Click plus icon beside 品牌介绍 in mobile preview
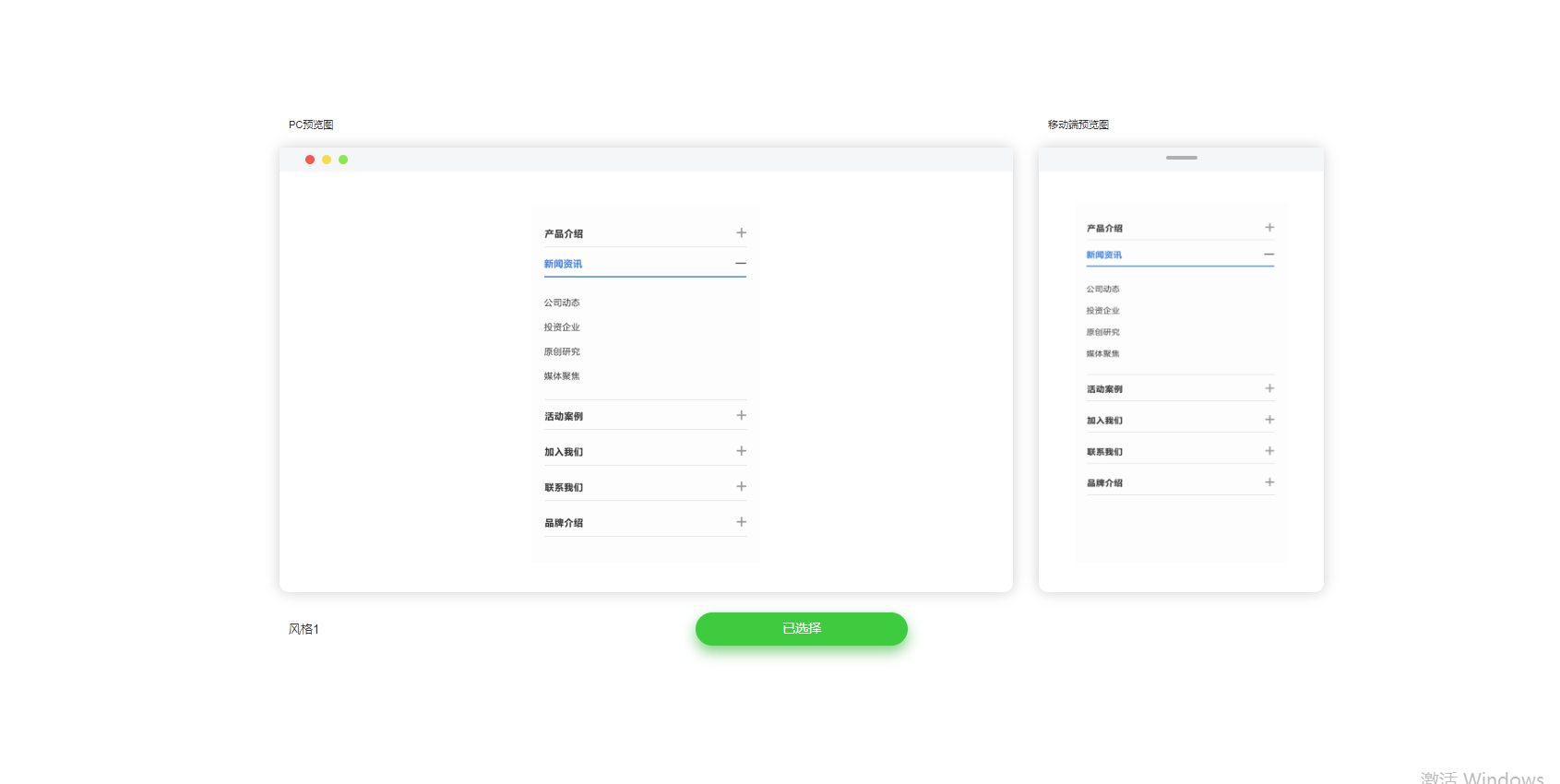Viewport: 1560px width, 784px height. pyautogui.click(x=1269, y=482)
